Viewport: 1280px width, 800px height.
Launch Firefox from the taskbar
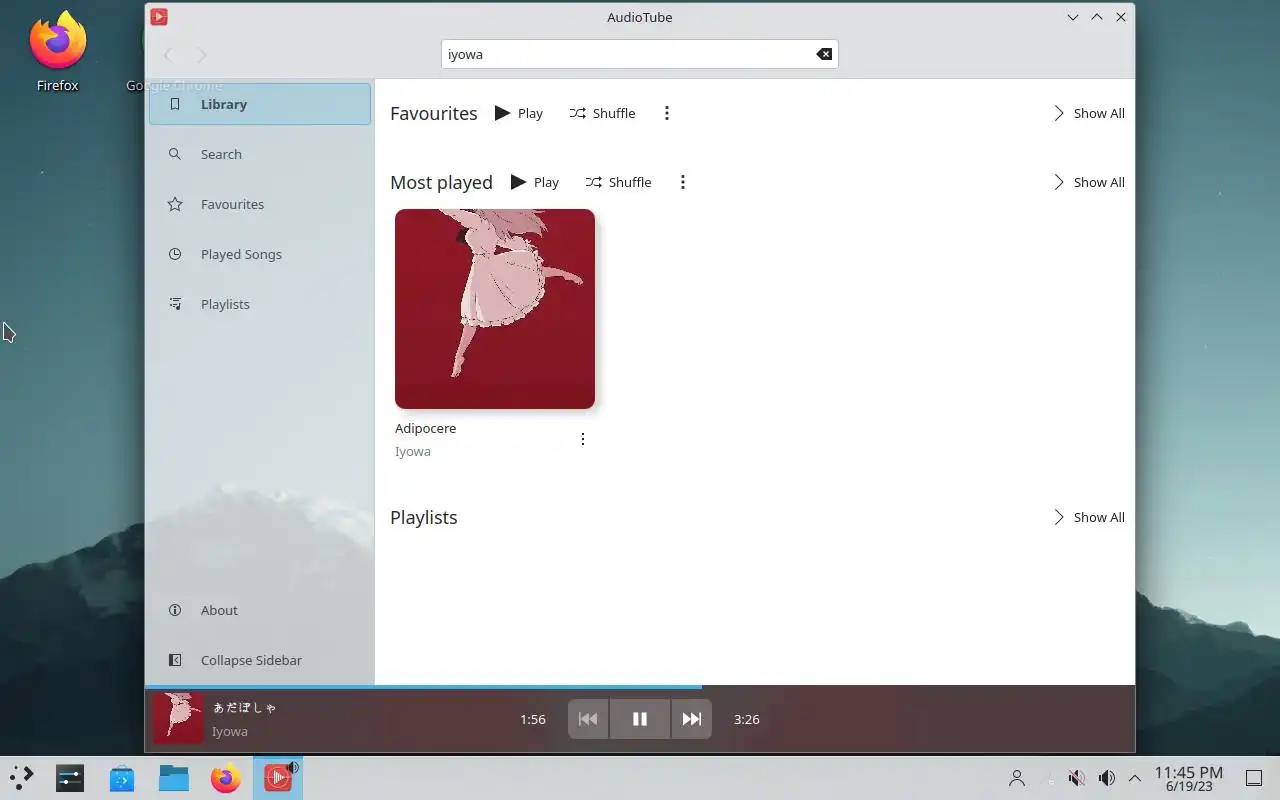tap(226, 778)
